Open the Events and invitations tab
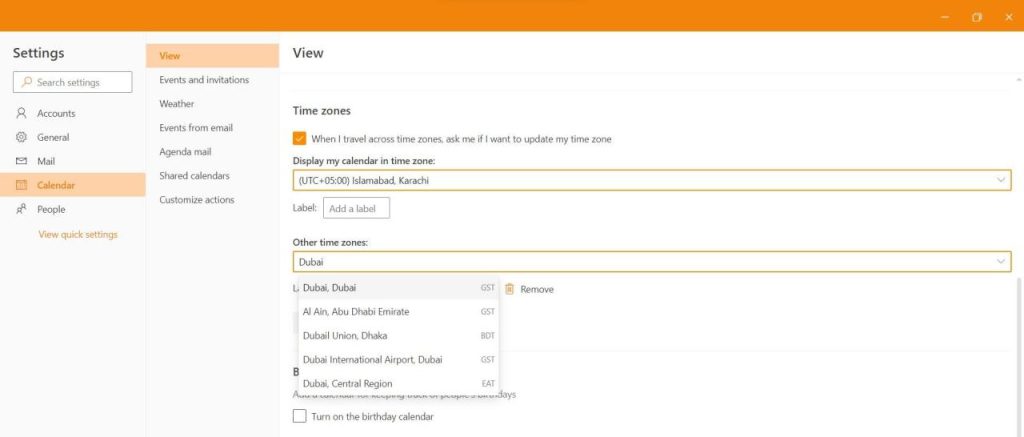The image size is (1024, 437). tap(204, 80)
